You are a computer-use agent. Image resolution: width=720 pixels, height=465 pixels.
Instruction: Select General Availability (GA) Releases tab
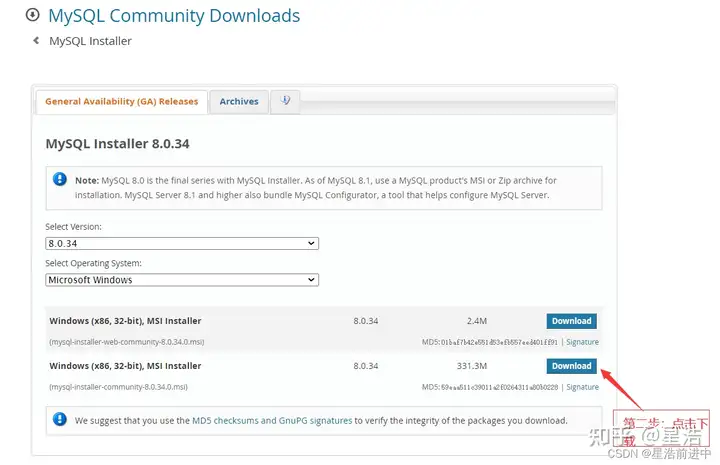122,102
